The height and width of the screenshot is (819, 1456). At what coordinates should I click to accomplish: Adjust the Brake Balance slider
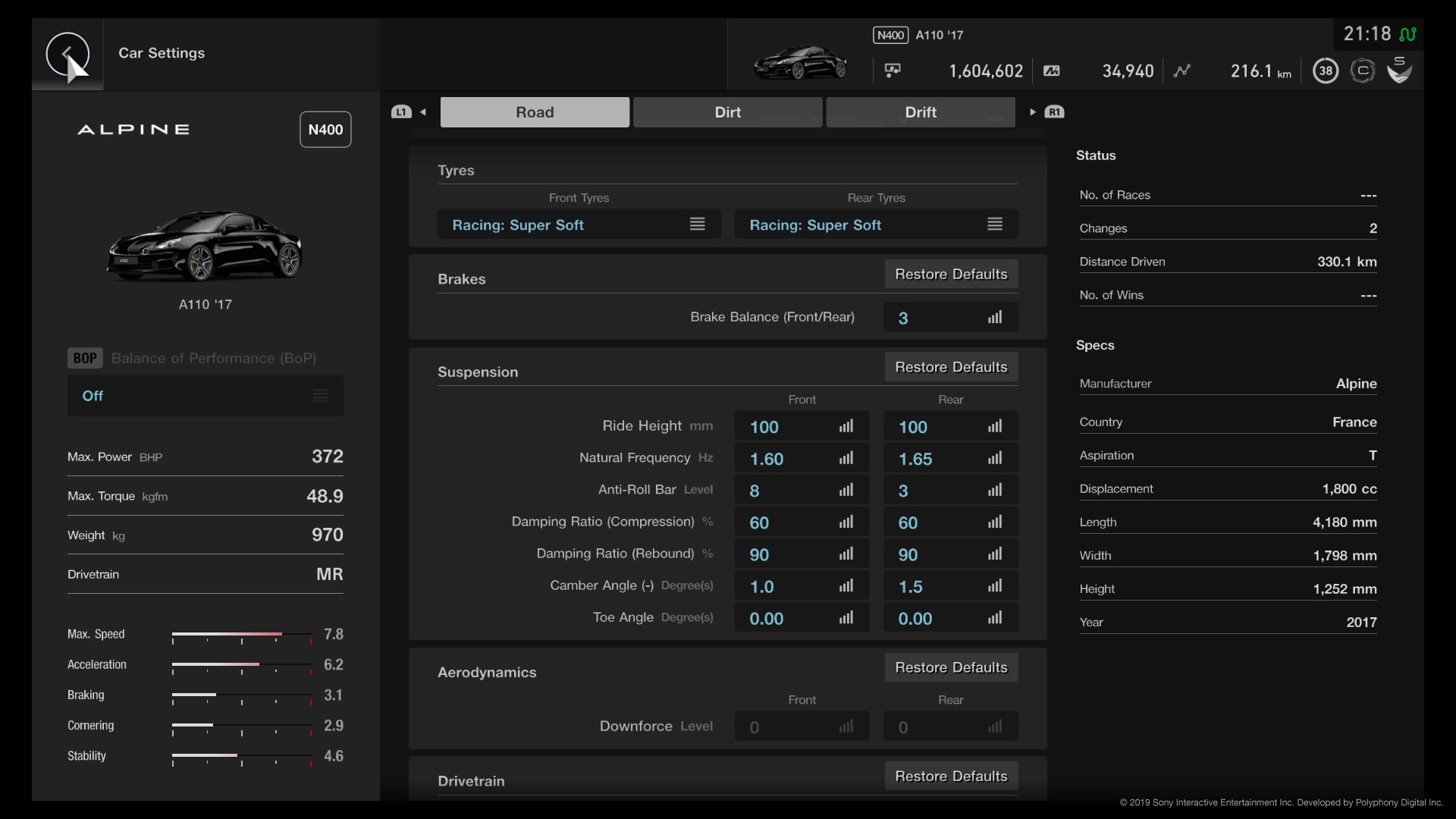(x=950, y=317)
